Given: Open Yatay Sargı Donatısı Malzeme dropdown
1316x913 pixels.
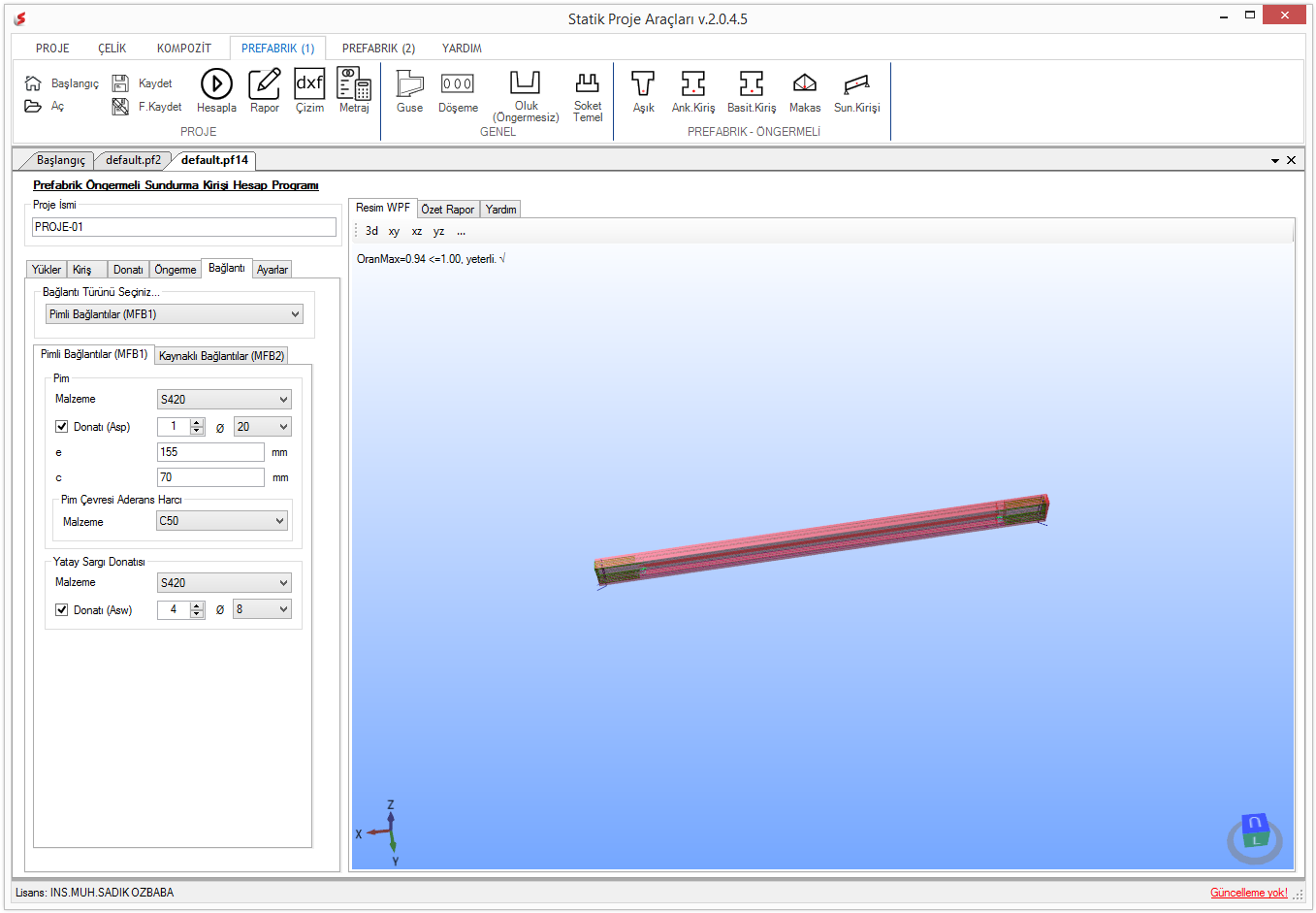Looking at the screenshot, I should [x=224, y=583].
